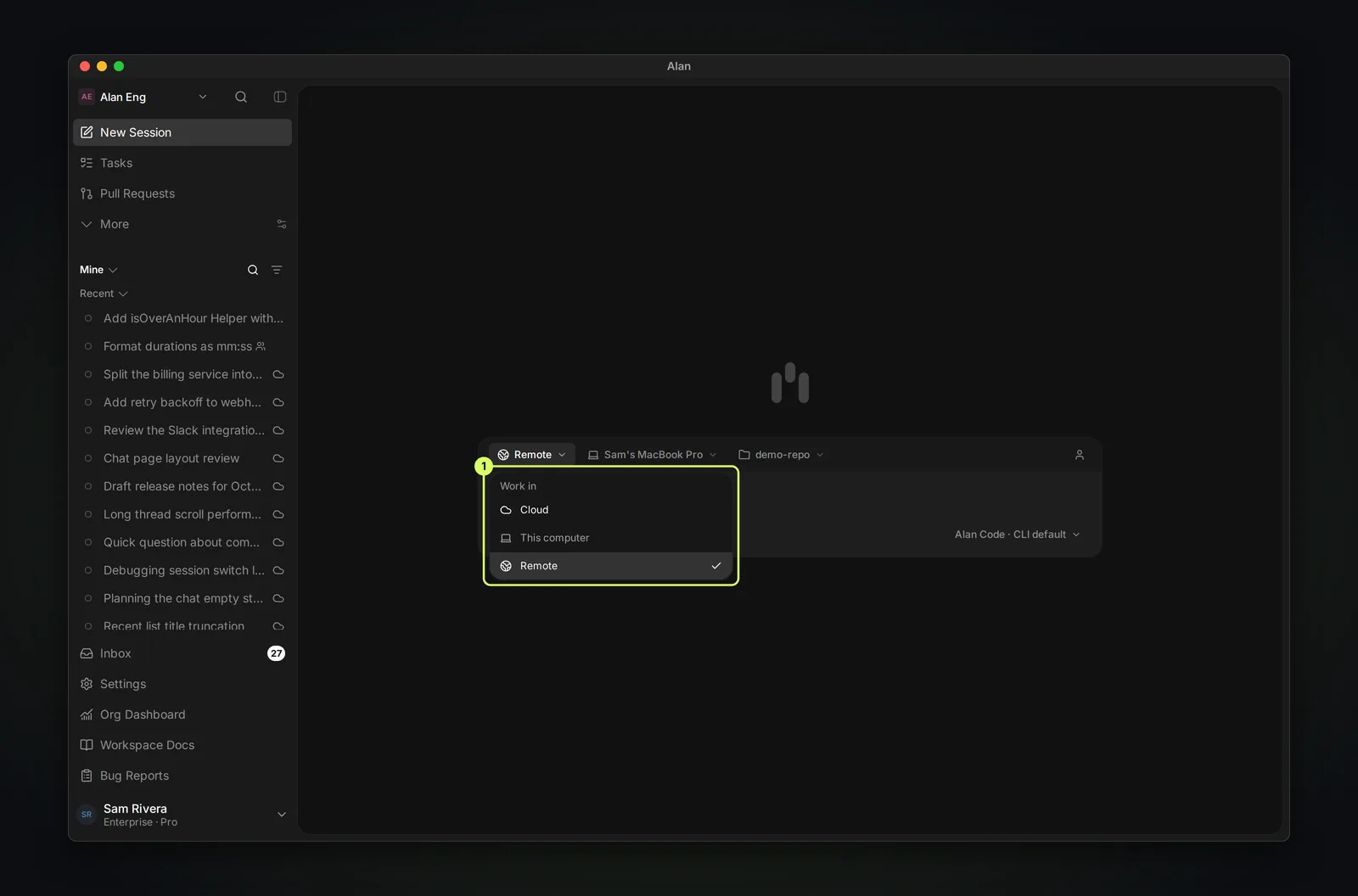Click the Inbox unread badge showing 27
This screenshot has height=896, width=1358.
[x=277, y=653]
